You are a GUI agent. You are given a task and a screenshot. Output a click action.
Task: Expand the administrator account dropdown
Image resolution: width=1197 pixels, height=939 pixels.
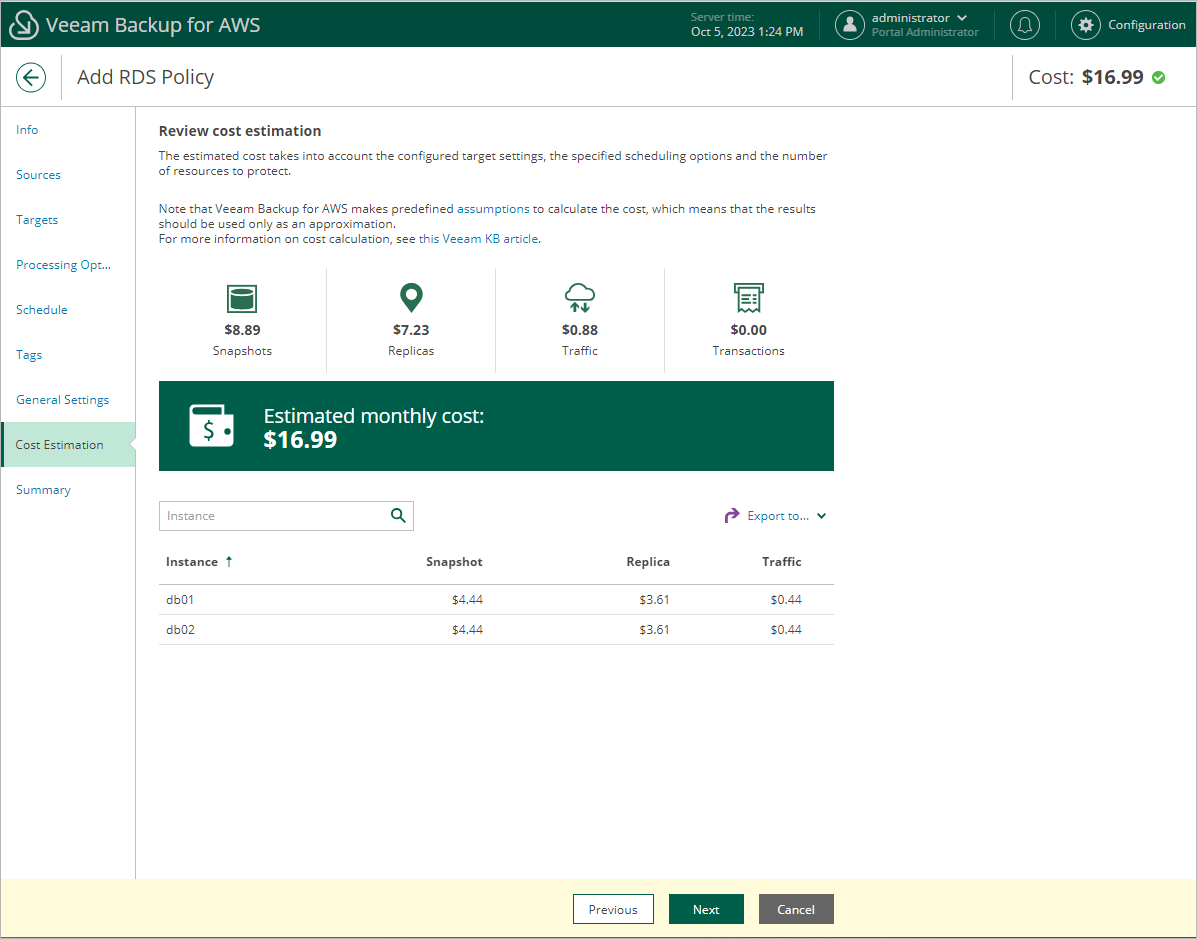962,18
